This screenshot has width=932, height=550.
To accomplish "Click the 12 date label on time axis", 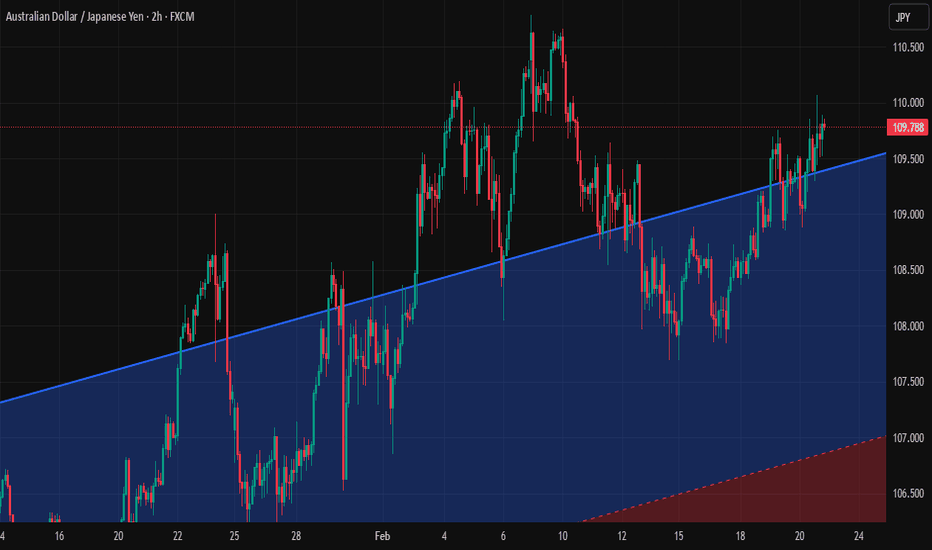I will (x=620, y=536).
